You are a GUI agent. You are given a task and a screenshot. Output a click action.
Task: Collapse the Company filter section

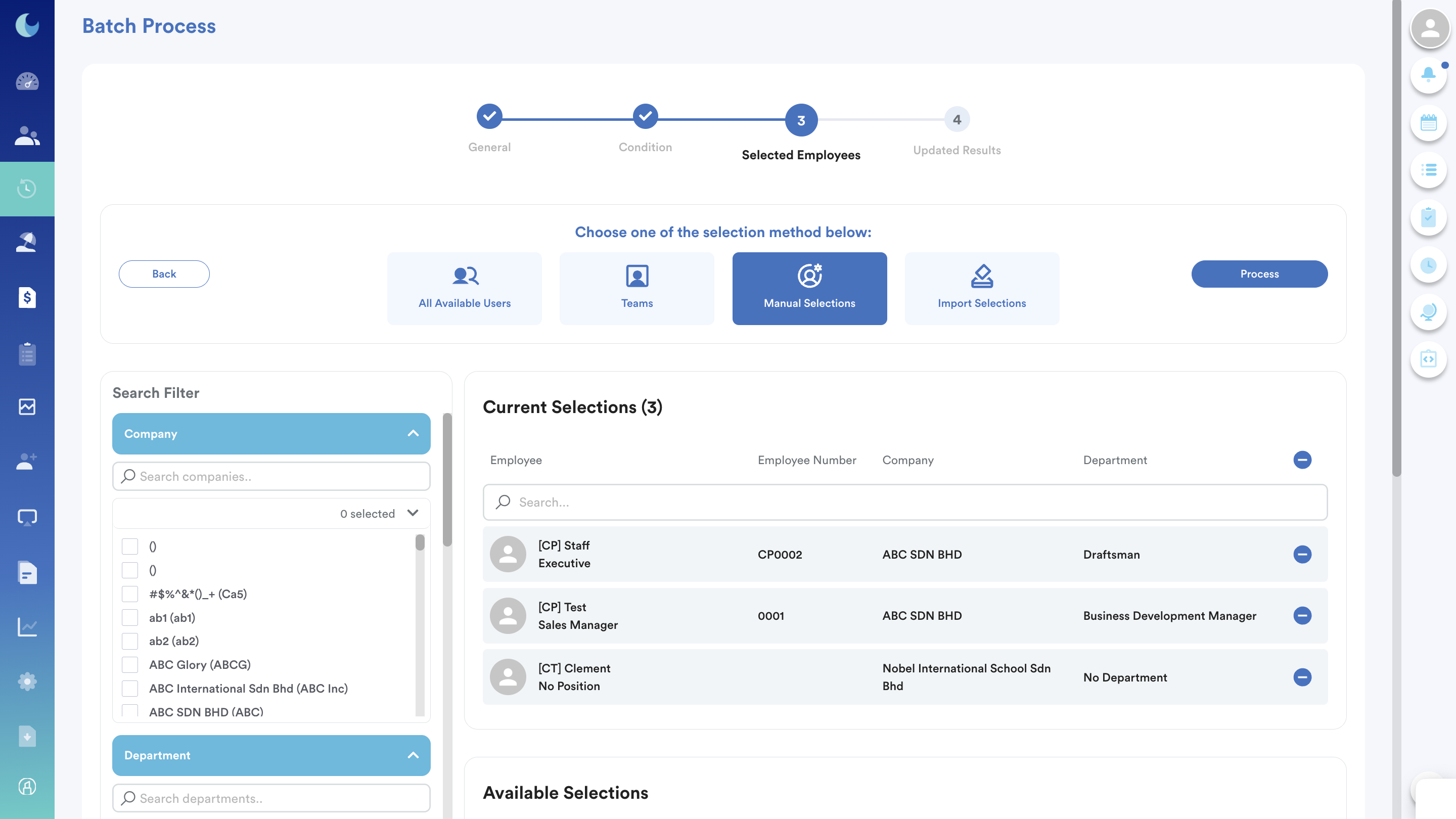pos(413,434)
